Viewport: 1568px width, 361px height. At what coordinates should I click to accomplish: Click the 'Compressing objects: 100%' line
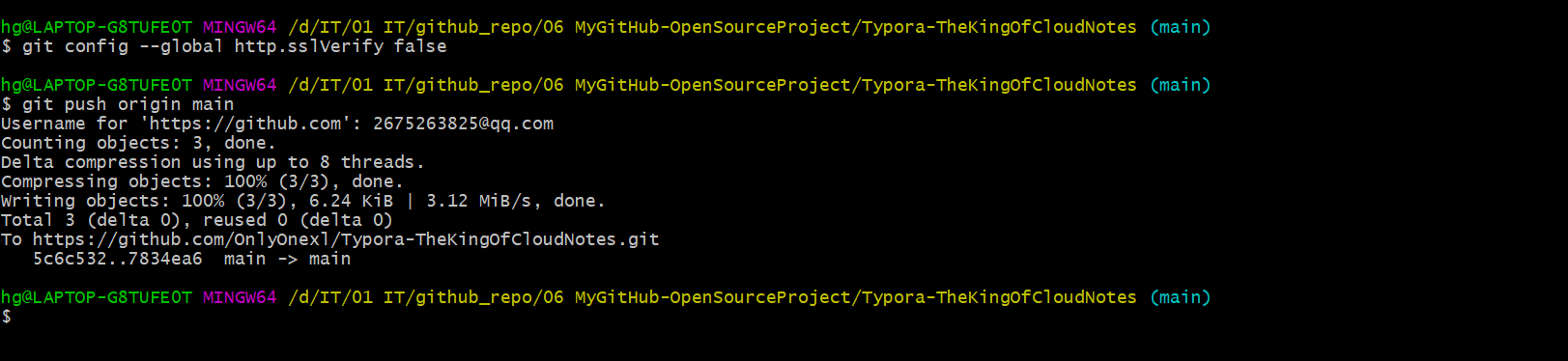[202, 181]
